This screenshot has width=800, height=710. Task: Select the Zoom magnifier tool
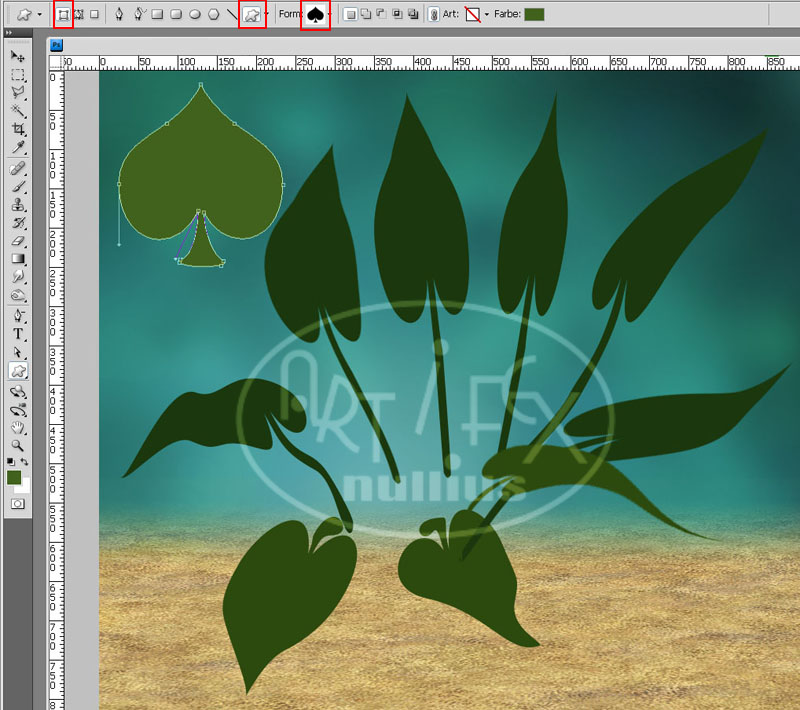click(x=18, y=446)
